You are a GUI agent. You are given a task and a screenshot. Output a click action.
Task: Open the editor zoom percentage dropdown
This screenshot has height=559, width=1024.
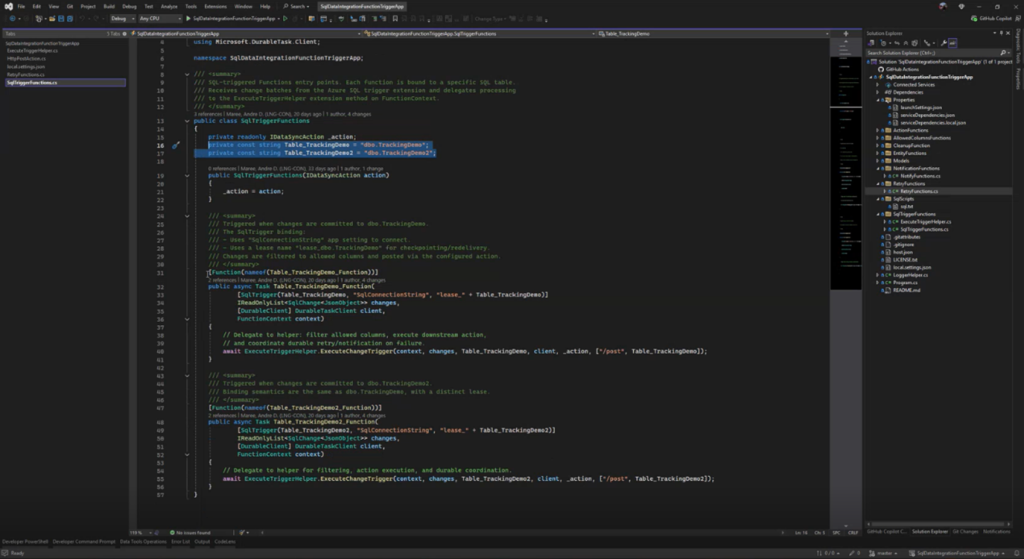tap(139, 533)
